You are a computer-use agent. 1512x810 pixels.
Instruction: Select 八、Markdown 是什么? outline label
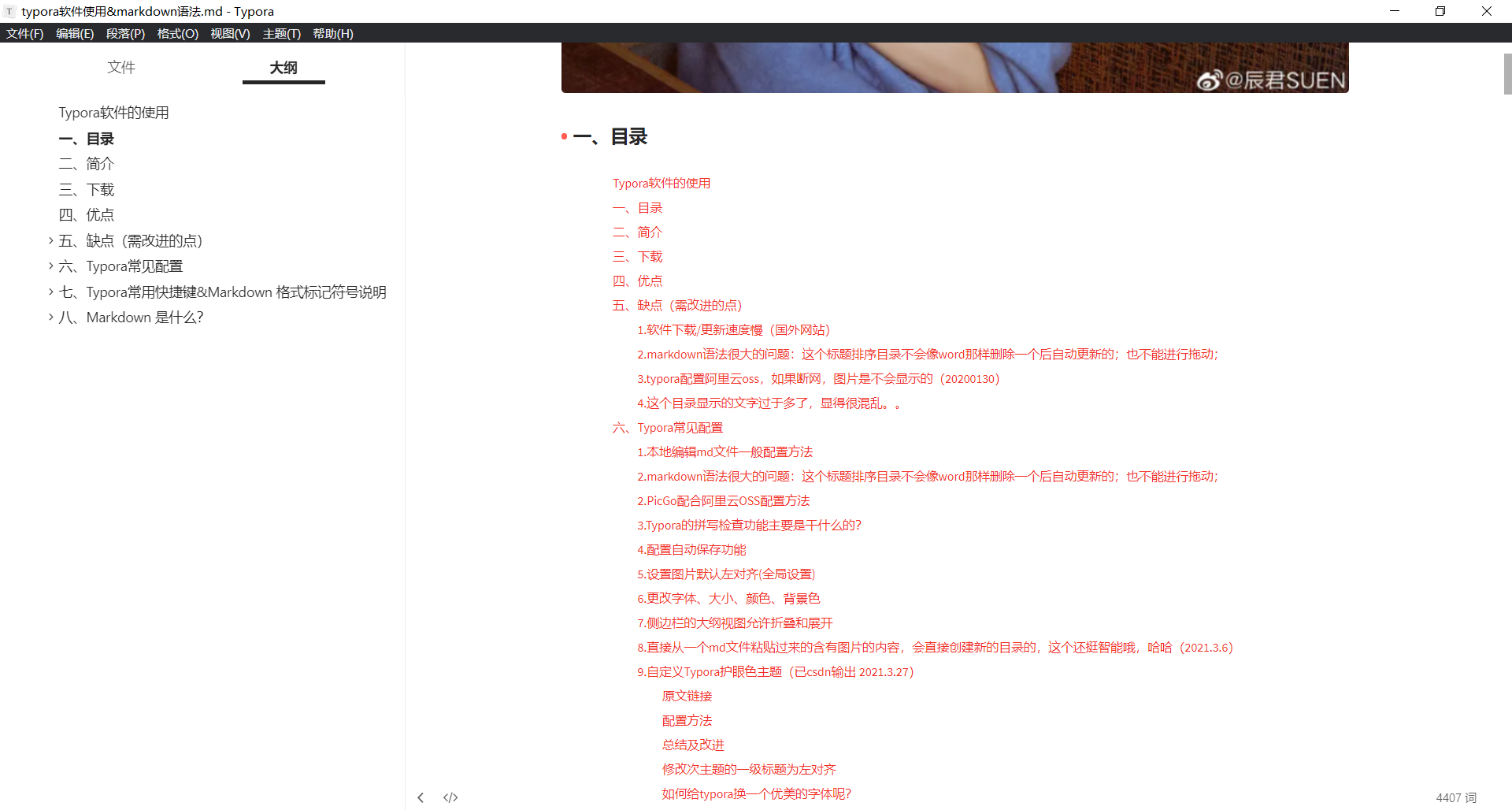(x=131, y=318)
